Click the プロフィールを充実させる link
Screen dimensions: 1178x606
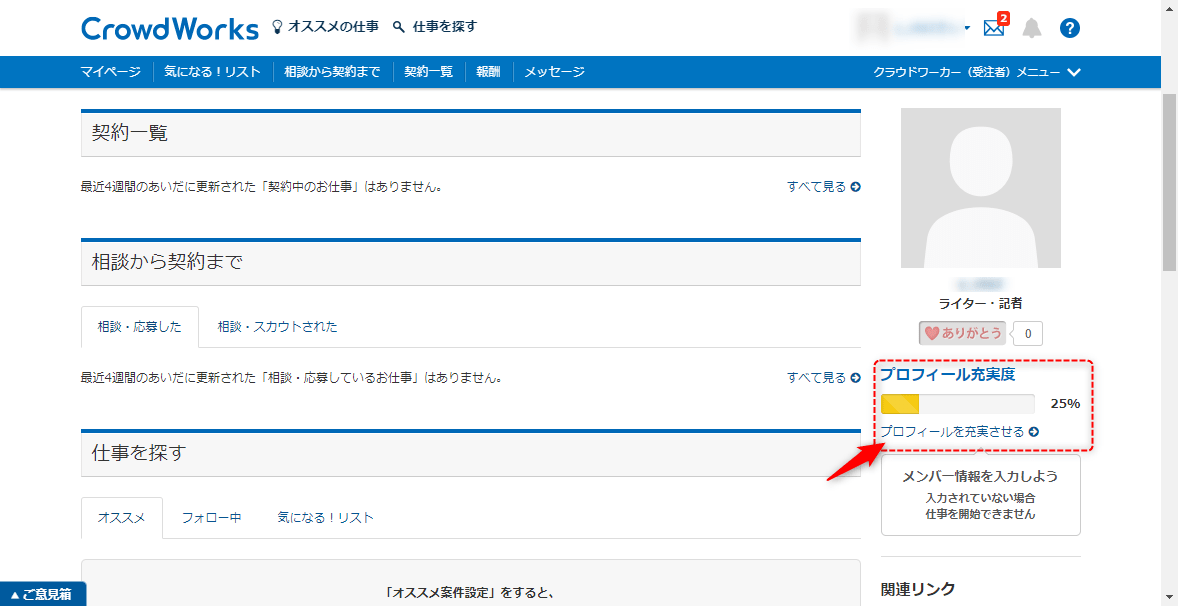click(959, 432)
